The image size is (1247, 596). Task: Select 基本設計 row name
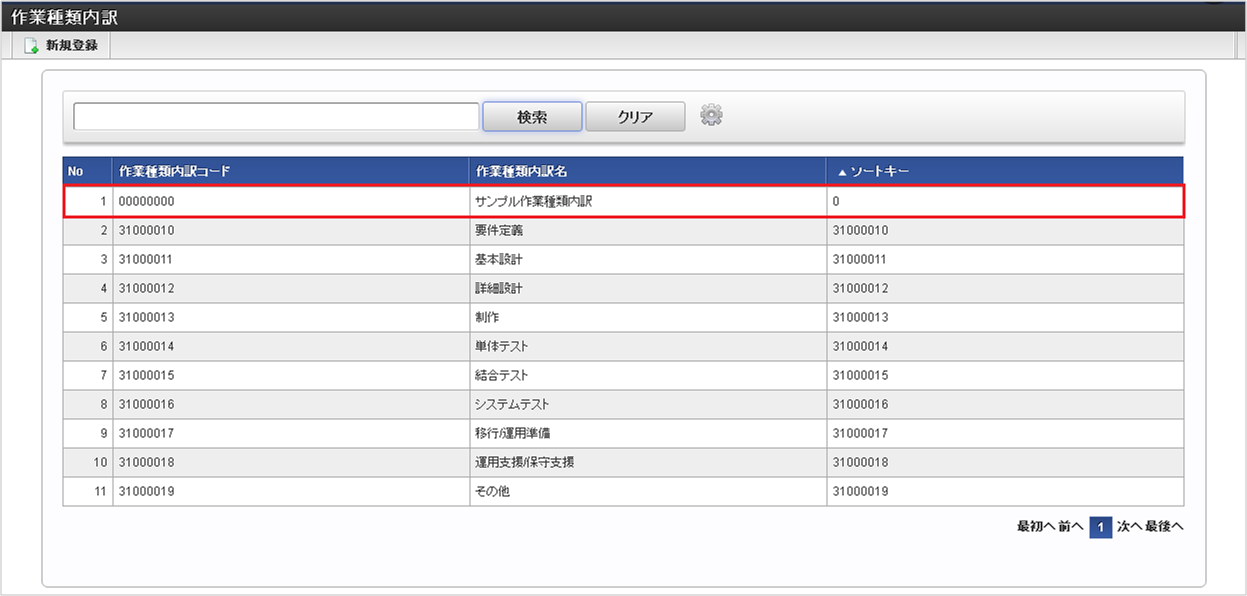click(499, 260)
